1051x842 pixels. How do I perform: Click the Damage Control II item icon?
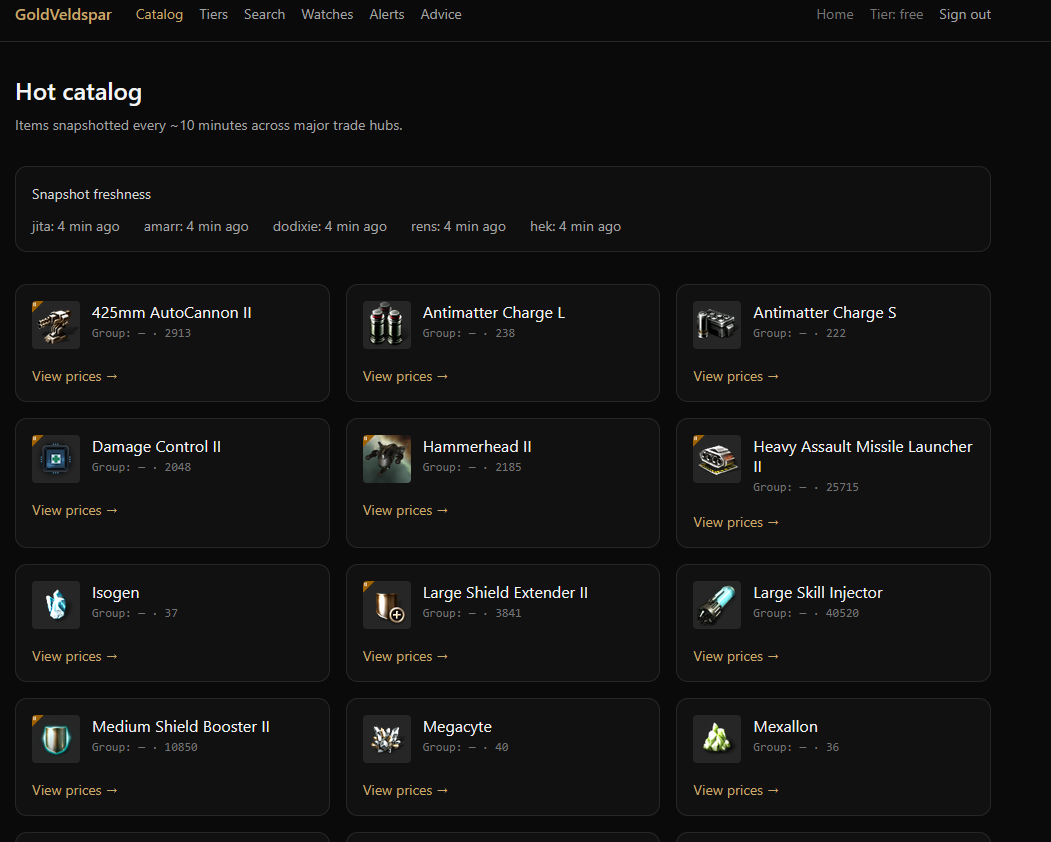56,459
